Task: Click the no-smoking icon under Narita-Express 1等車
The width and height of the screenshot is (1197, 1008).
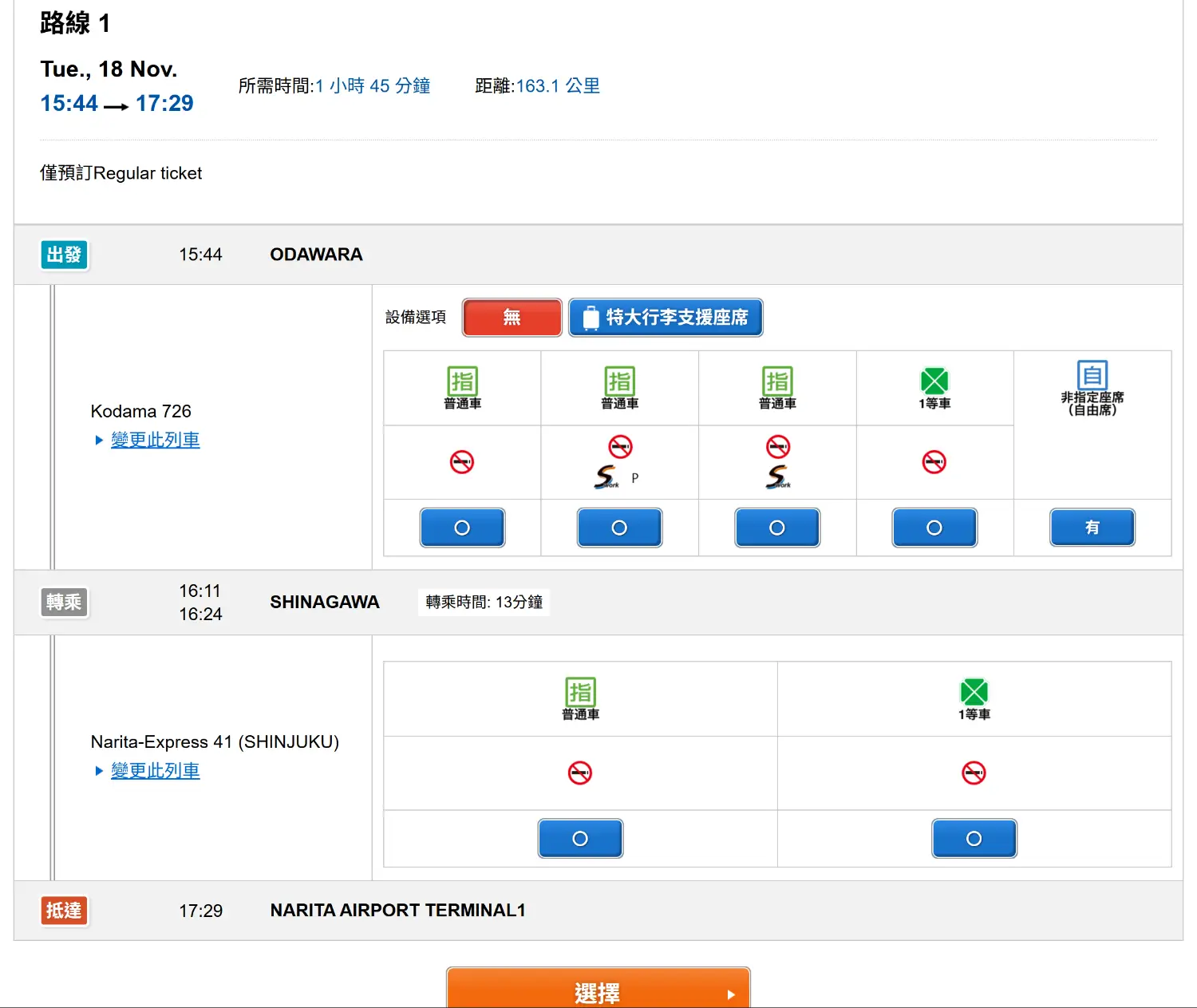Action: (974, 773)
